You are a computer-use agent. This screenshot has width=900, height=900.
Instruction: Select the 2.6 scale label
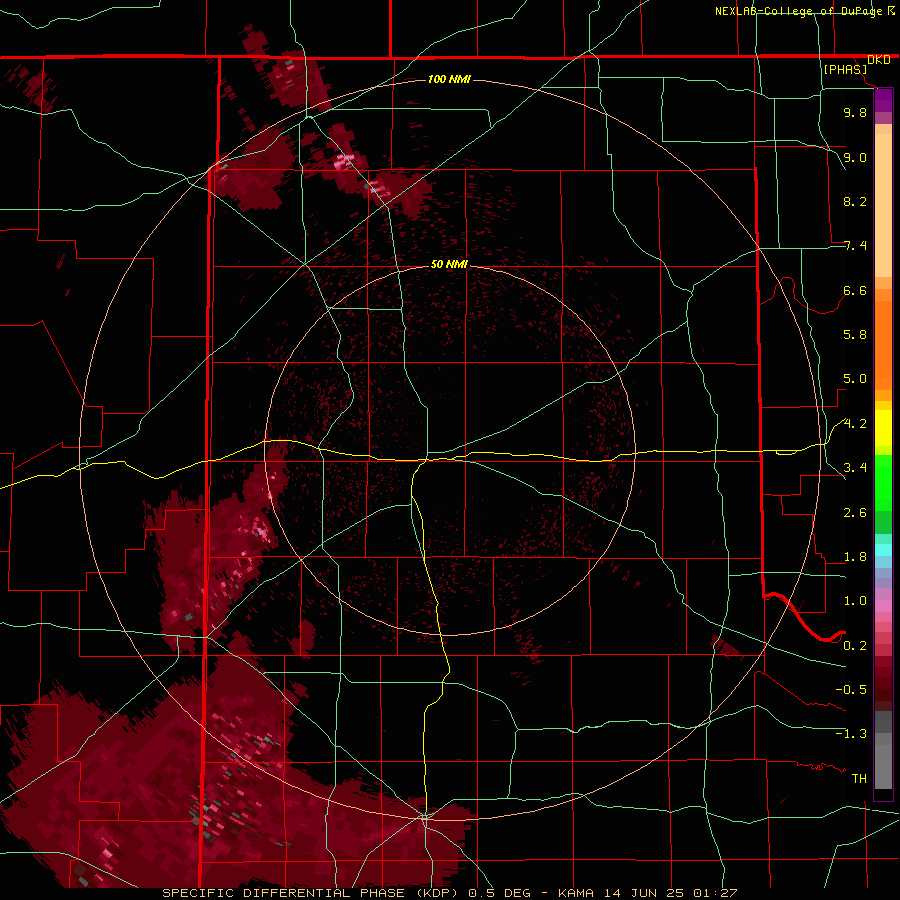coord(855,513)
